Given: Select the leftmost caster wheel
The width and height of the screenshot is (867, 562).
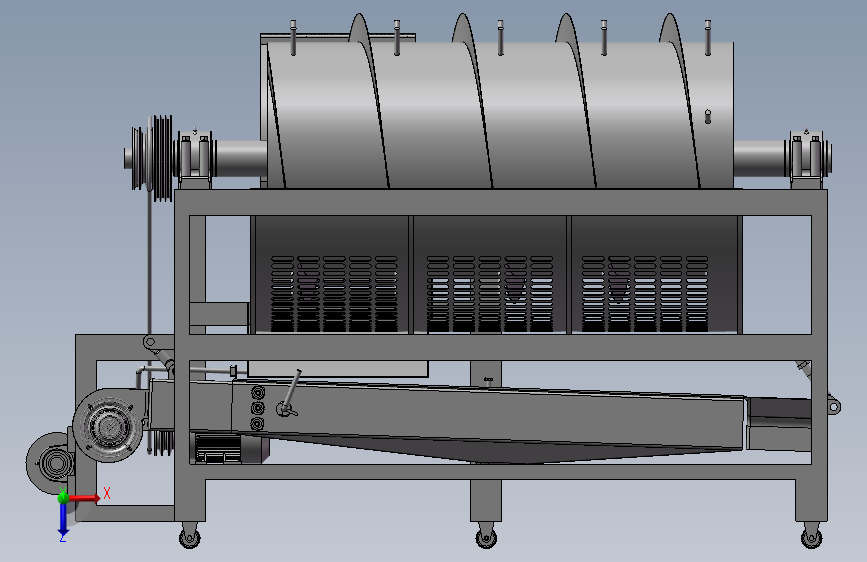Looking at the screenshot, I should [190, 536].
